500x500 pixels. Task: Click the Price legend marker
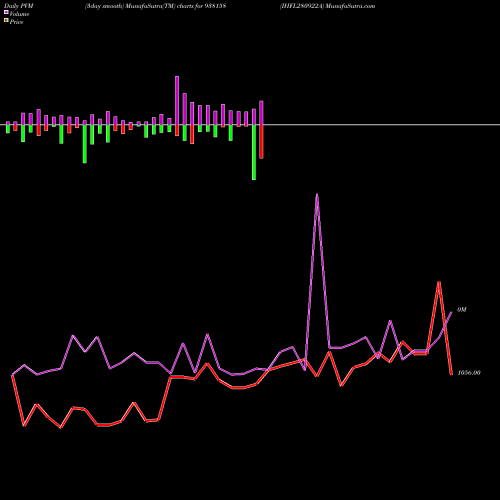click(x=6, y=21)
